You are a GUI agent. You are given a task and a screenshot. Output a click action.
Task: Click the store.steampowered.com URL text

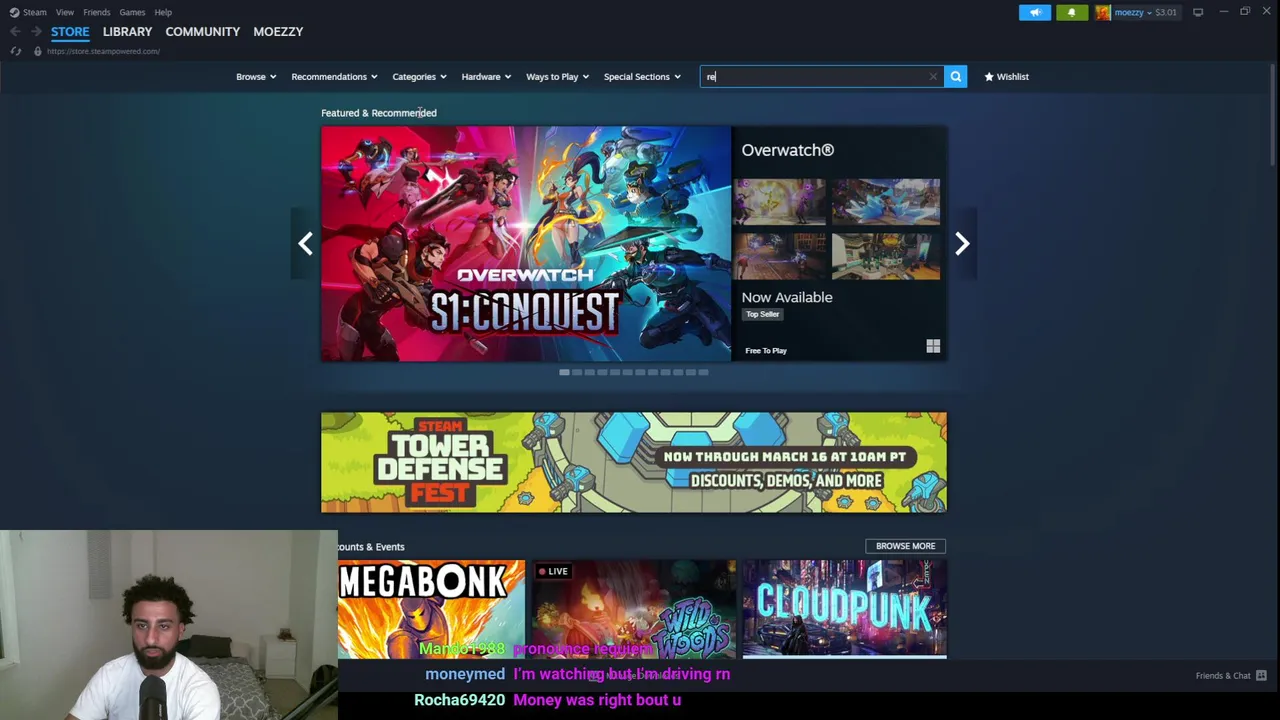(x=103, y=51)
